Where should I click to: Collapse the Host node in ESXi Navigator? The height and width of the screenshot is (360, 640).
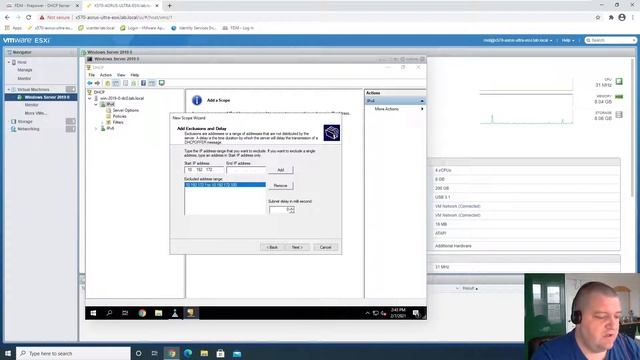click(9, 62)
